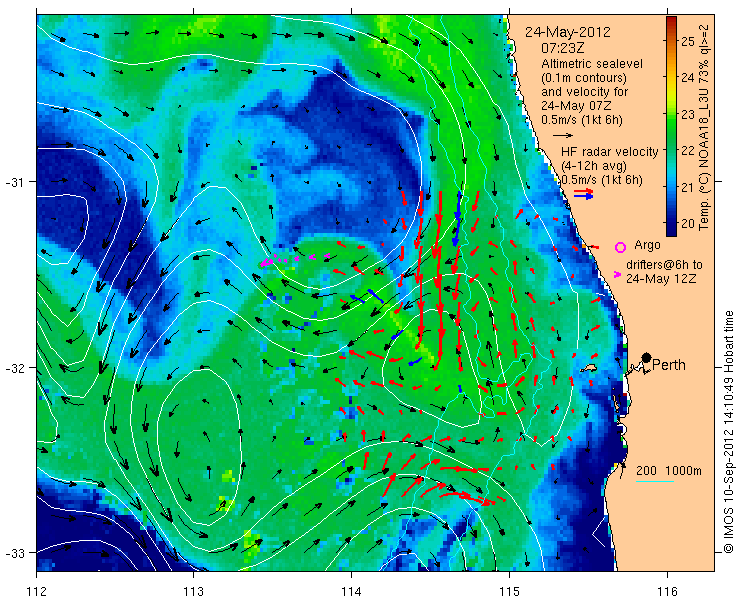Click the 'Perth' city label
This screenshot has height=600, width=740.
coord(669,365)
